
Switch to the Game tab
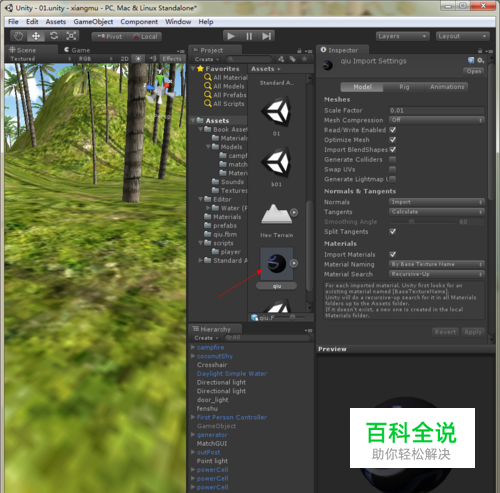[x=77, y=50]
